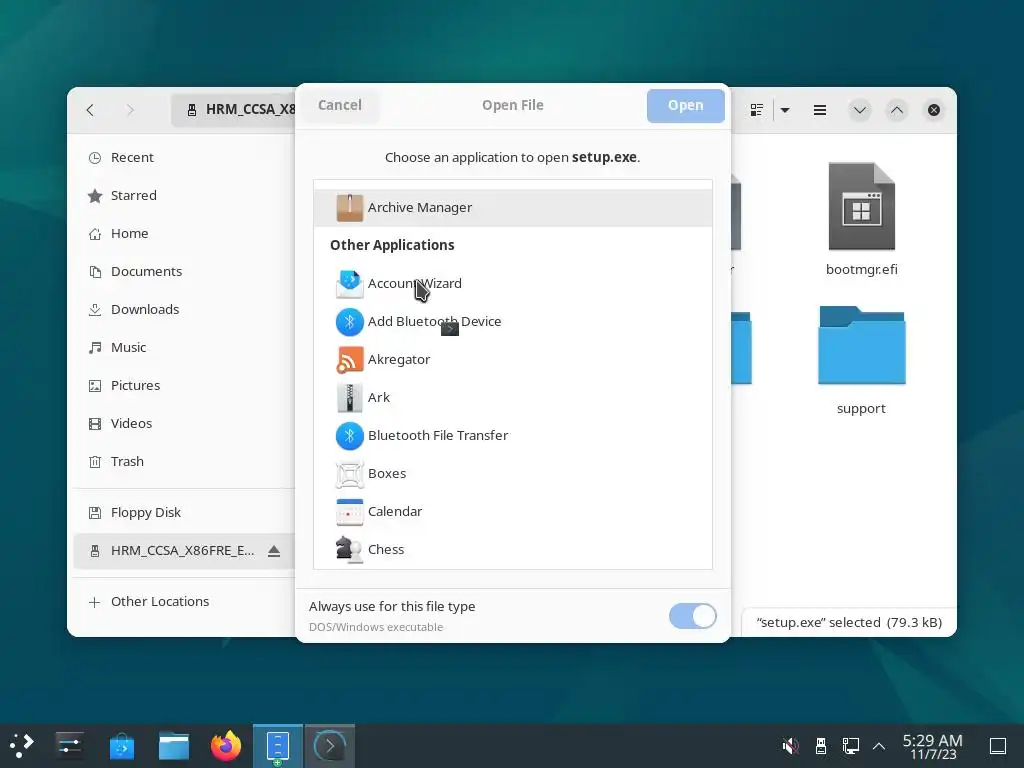Open the Files hamburger menu
The width and height of the screenshot is (1024, 768).
pyautogui.click(x=820, y=110)
